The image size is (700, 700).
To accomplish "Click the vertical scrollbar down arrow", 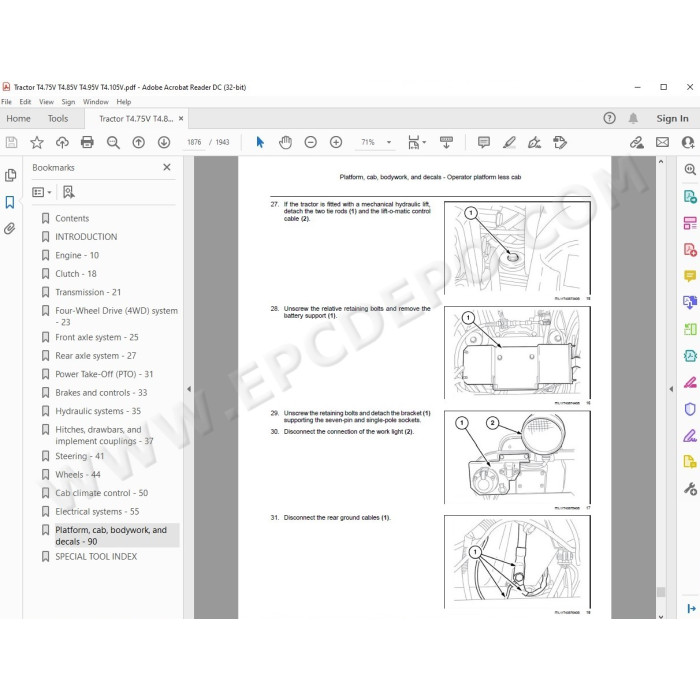I will (661, 616).
